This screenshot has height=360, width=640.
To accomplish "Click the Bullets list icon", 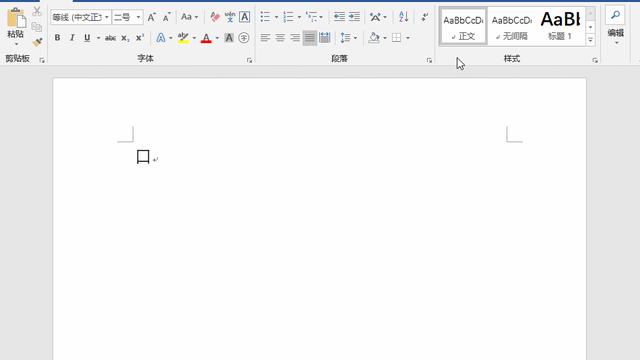I will (x=265, y=17).
